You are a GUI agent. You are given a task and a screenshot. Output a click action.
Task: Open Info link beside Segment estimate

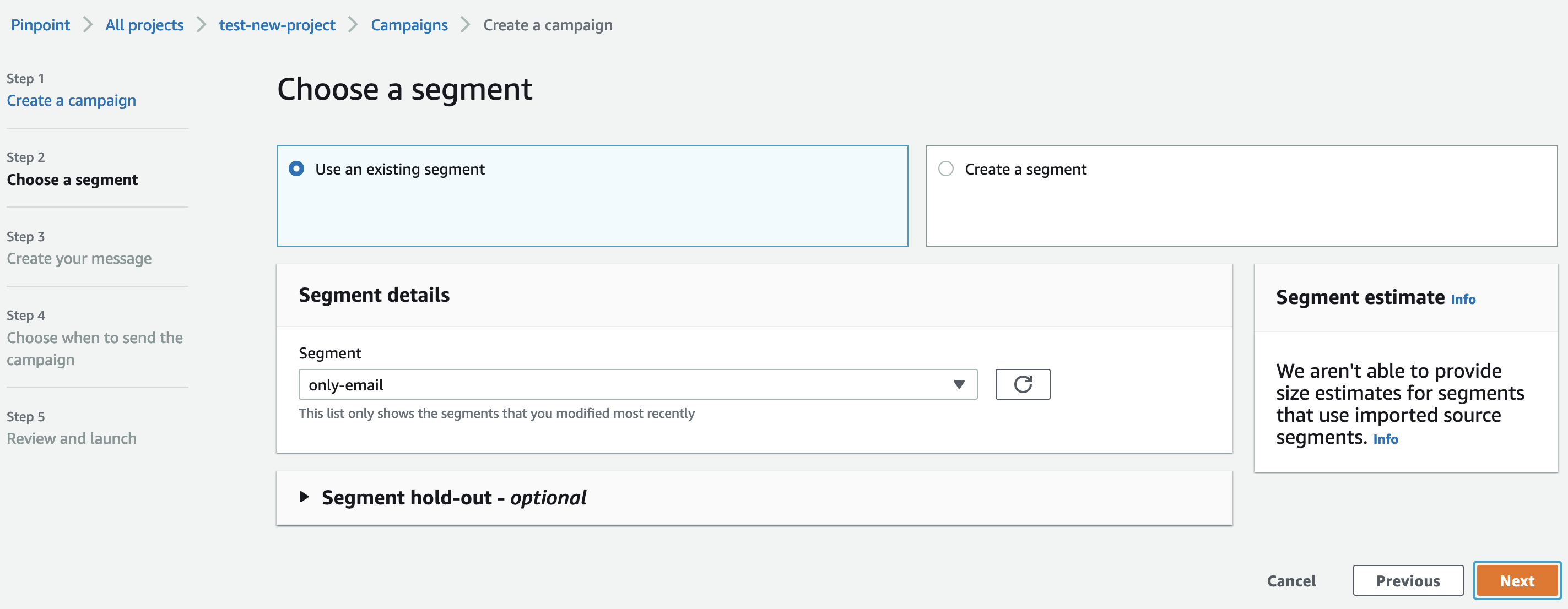click(1463, 300)
